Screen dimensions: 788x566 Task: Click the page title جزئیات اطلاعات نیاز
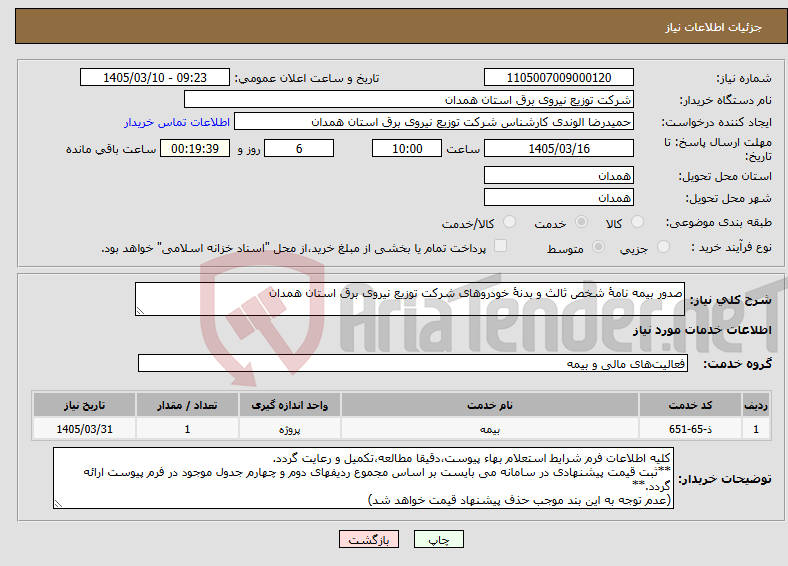[714, 27]
